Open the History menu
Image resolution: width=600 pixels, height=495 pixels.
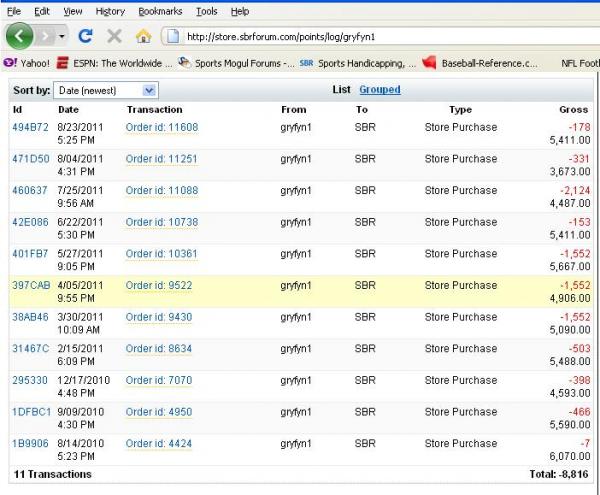coord(110,11)
